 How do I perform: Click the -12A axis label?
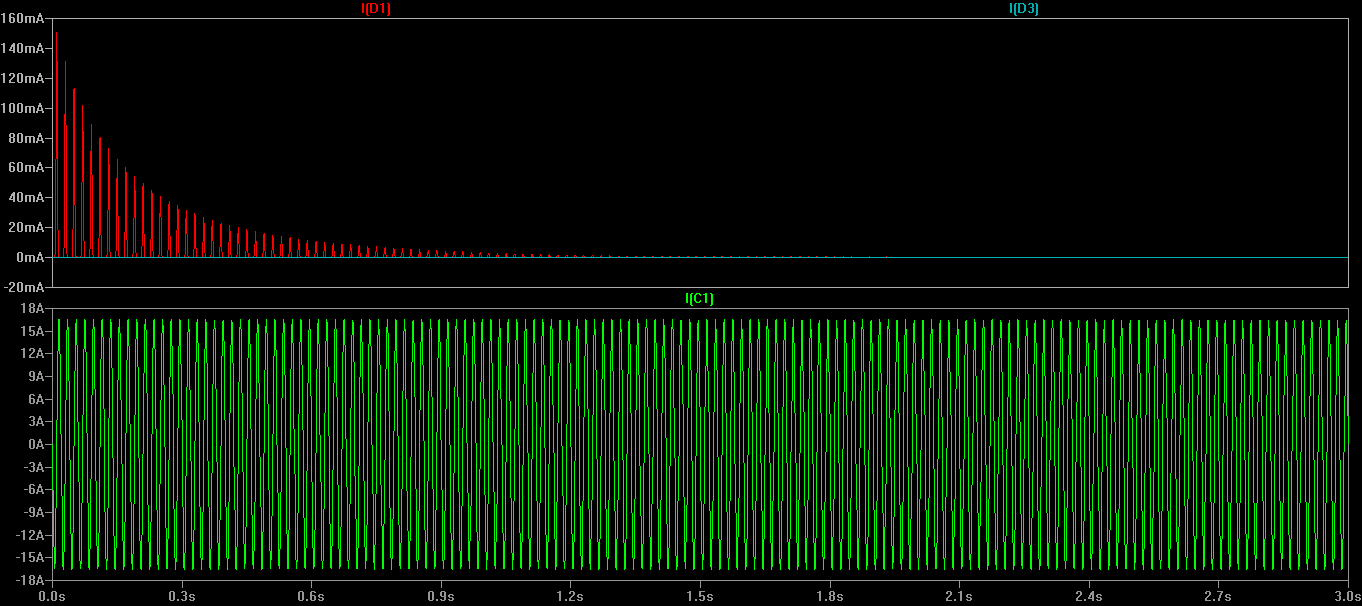pyautogui.click(x=31, y=534)
